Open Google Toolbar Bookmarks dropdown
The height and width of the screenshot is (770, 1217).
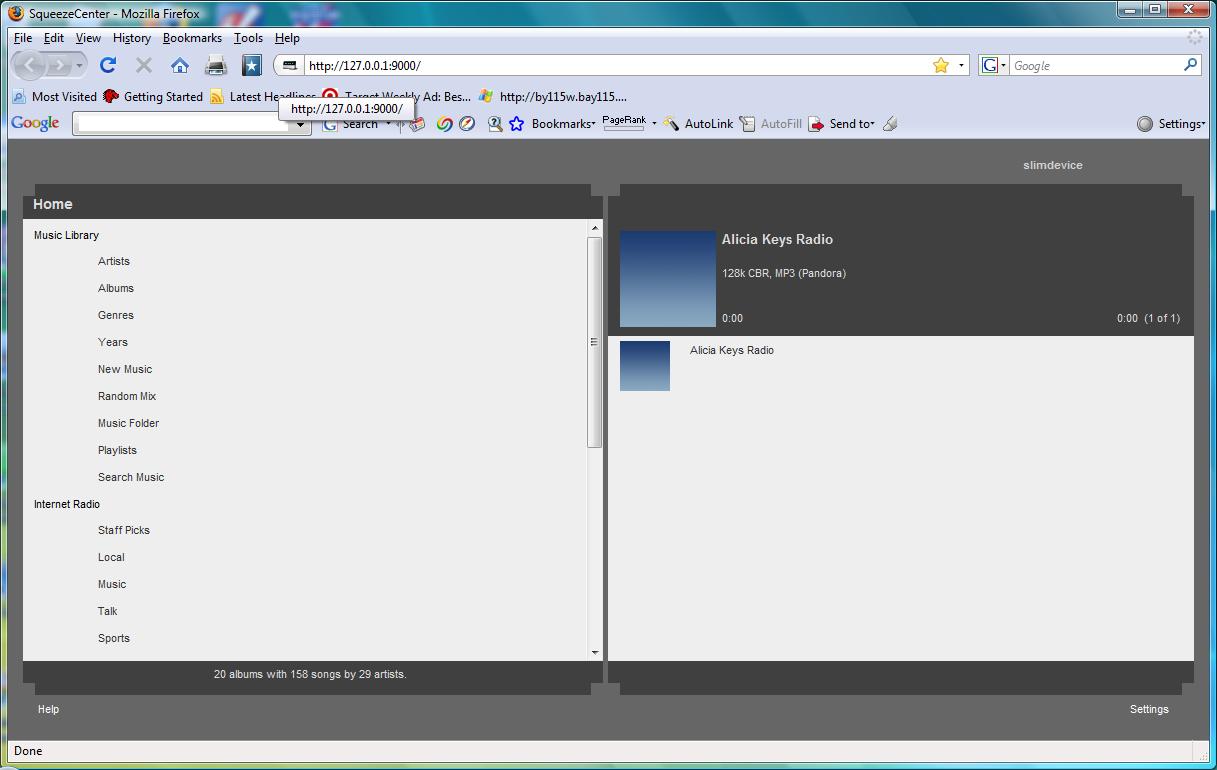pyautogui.click(x=562, y=124)
